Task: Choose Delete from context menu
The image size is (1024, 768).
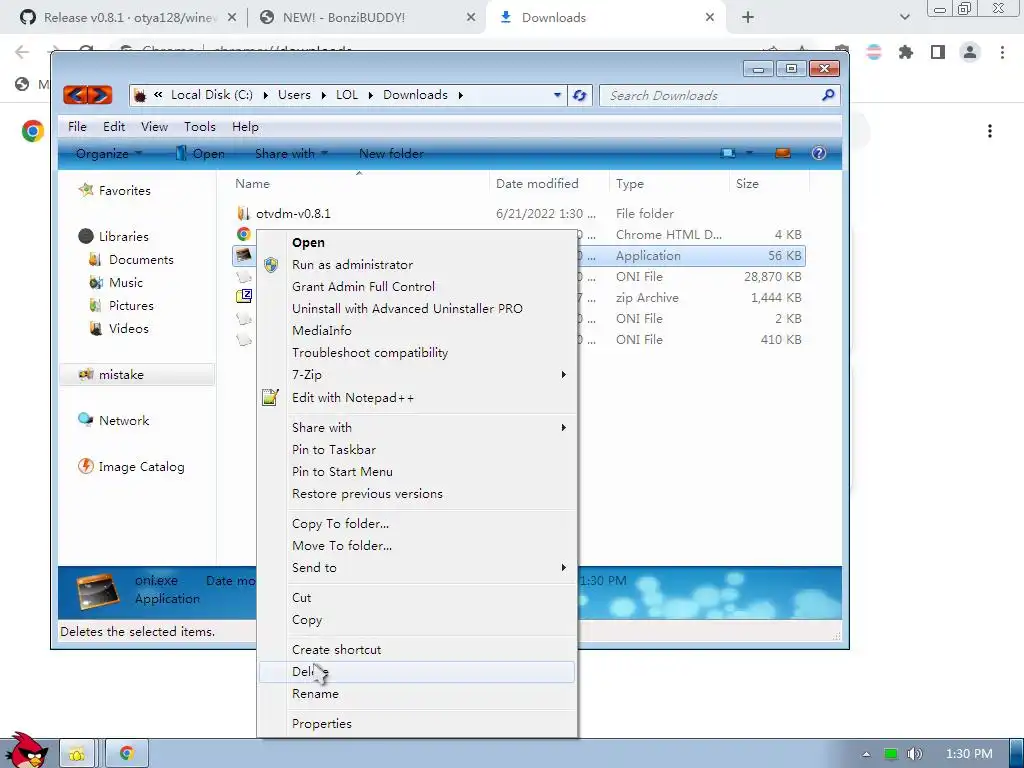Action: click(x=417, y=672)
